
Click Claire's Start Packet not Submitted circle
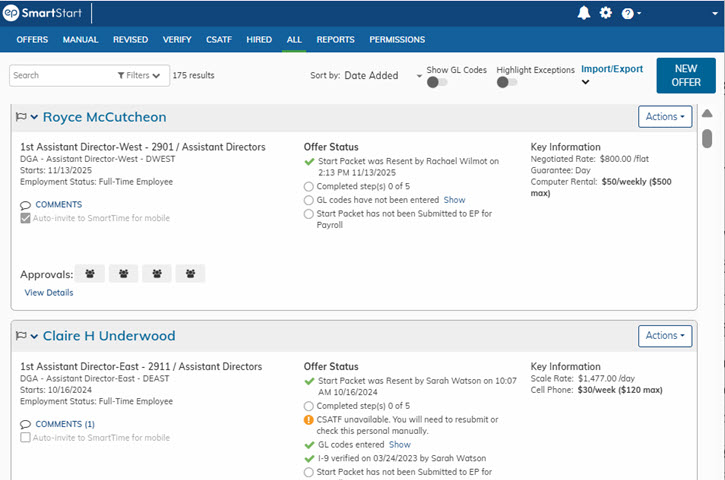[308, 472]
